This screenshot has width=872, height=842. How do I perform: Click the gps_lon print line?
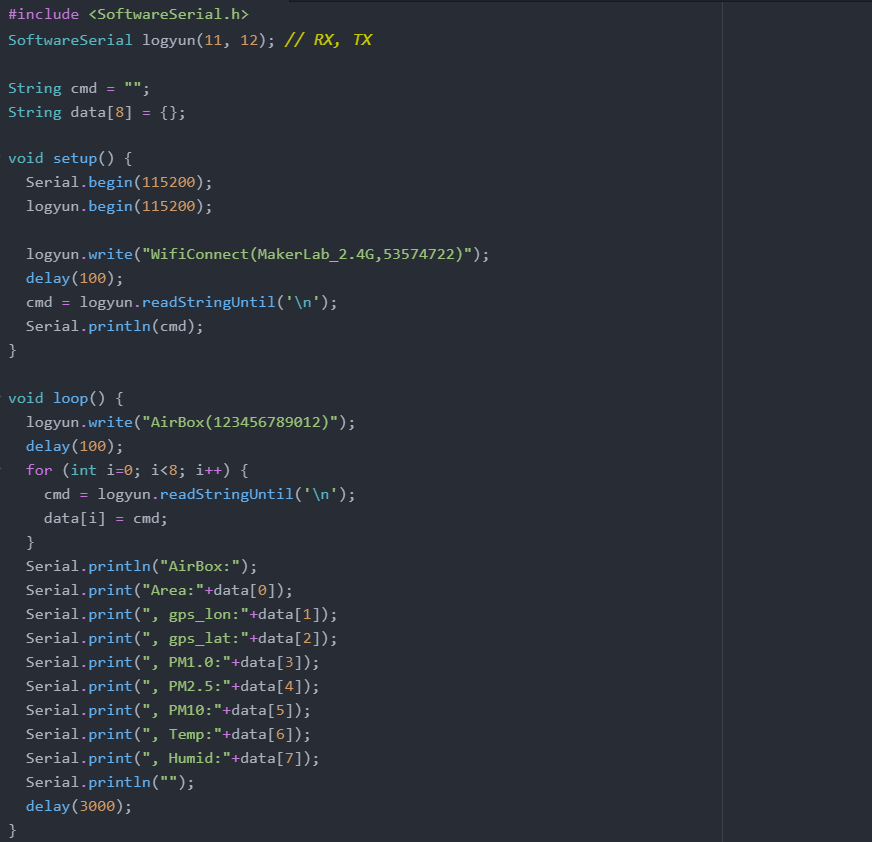pyautogui.click(x=181, y=615)
